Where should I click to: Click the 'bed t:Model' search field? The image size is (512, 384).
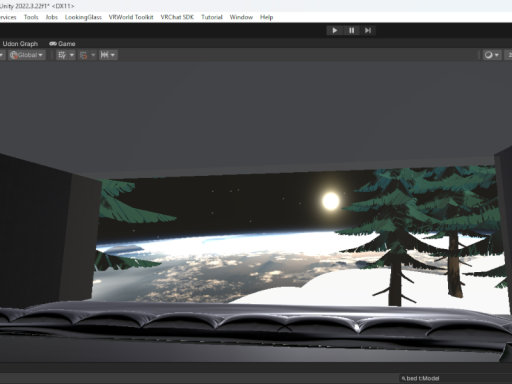(x=455, y=378)
